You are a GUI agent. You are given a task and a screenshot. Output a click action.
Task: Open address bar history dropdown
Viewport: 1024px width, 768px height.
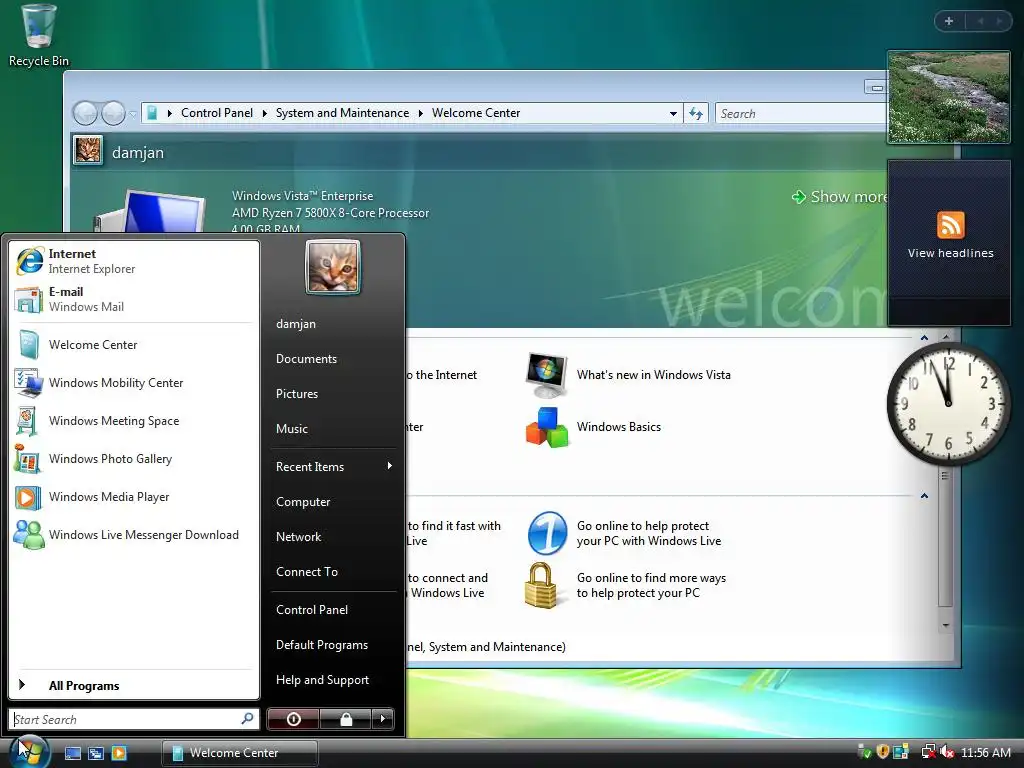coord(673,114)
